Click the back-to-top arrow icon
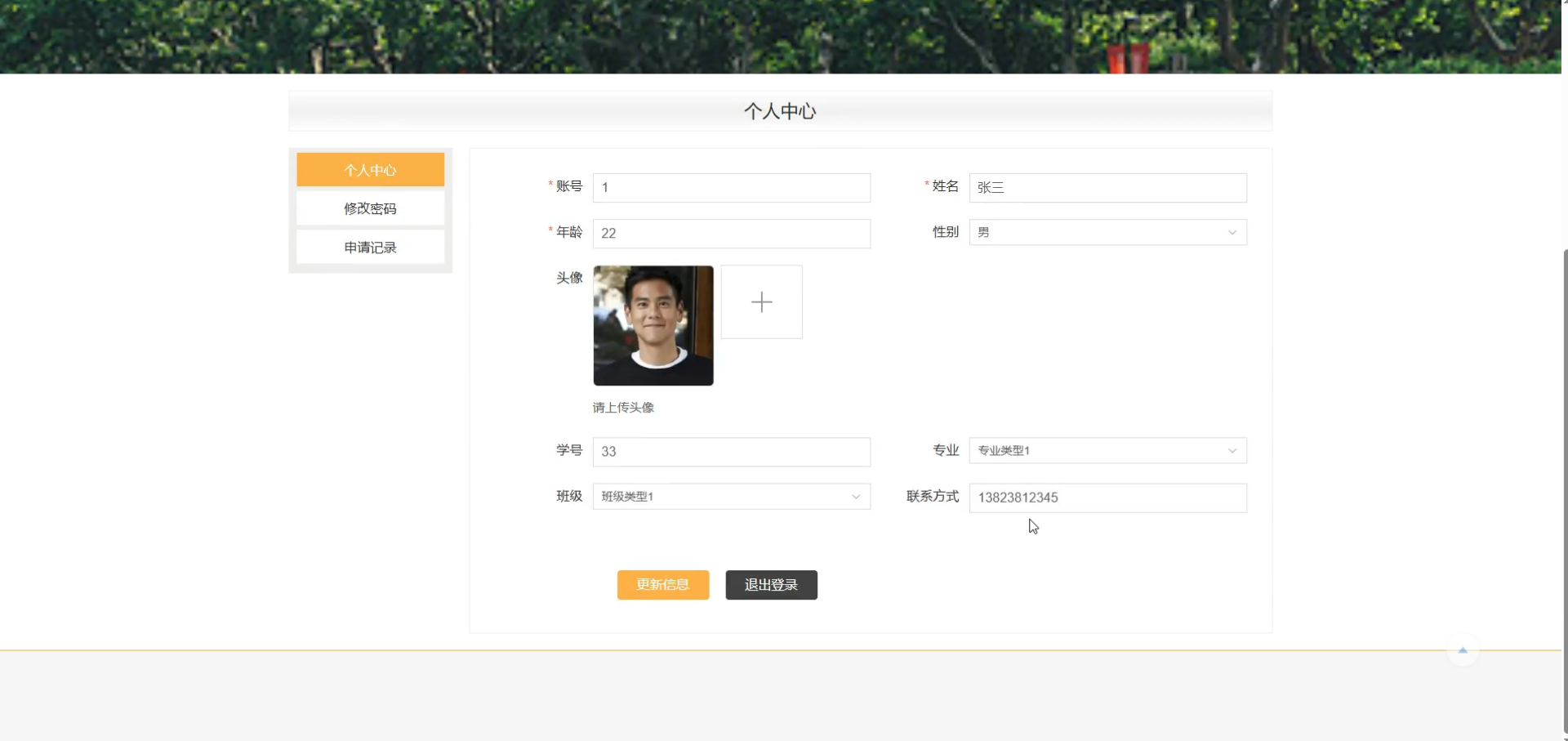This screenshot has height=741, width=1568. click(1463, 650)
